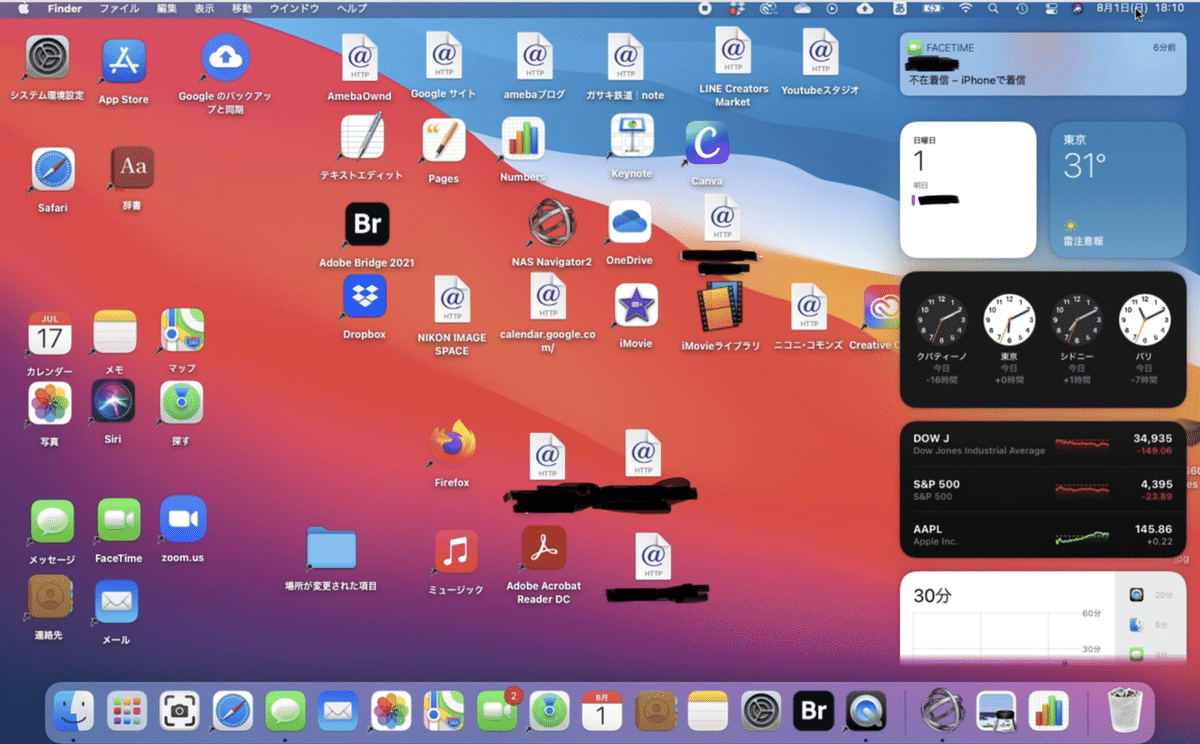Viewport: 1200px width, 744px height.
Task: Select Adobe Bridge 2021 on the desktop
Action: (x=367, y=225)
